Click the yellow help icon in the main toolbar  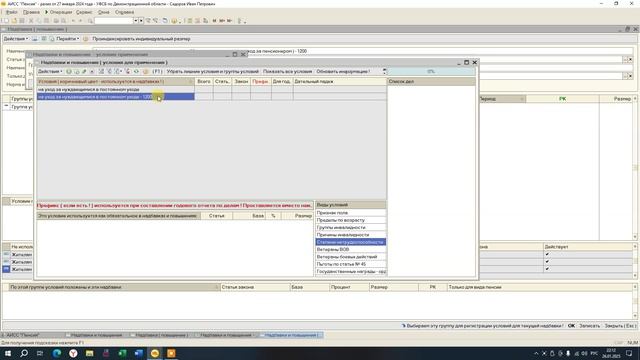[x=174, y=20]
